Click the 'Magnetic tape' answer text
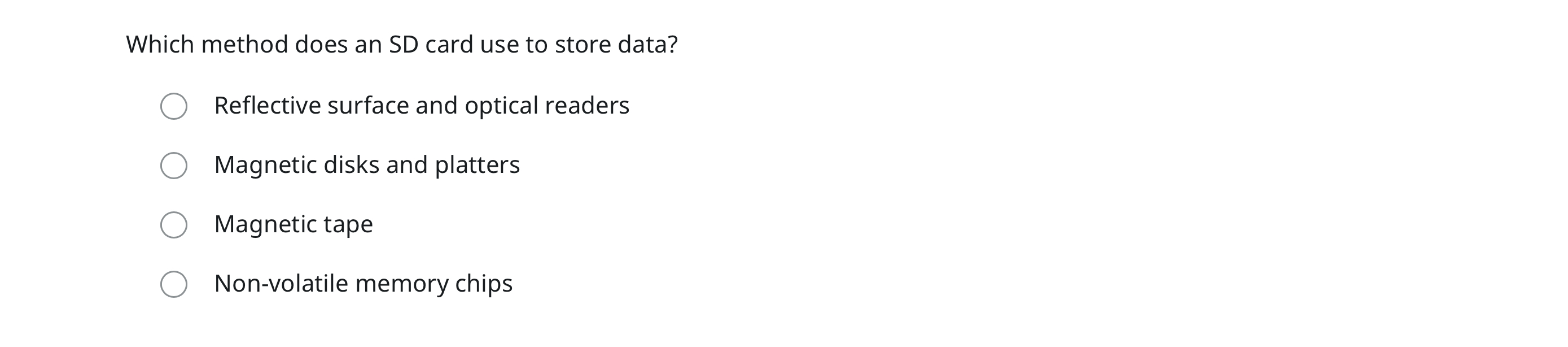The image size is (1568, 347). [x=294, y=224]
